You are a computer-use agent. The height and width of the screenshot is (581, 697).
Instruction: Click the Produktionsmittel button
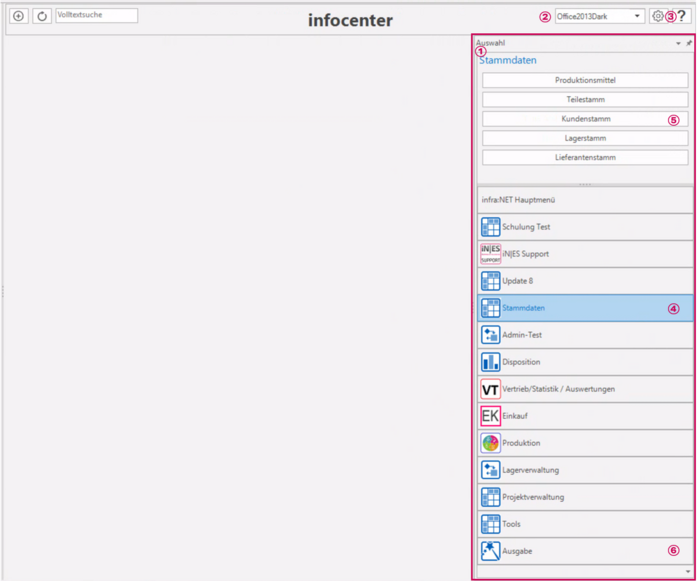(584, 80)
